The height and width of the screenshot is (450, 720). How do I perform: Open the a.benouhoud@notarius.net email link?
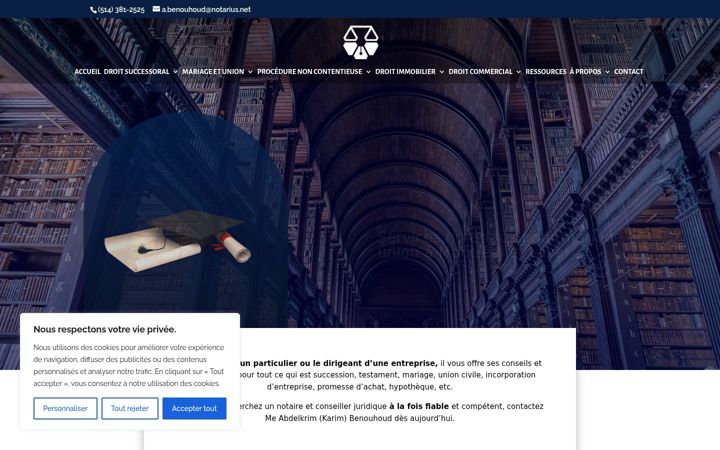point(206,9)
